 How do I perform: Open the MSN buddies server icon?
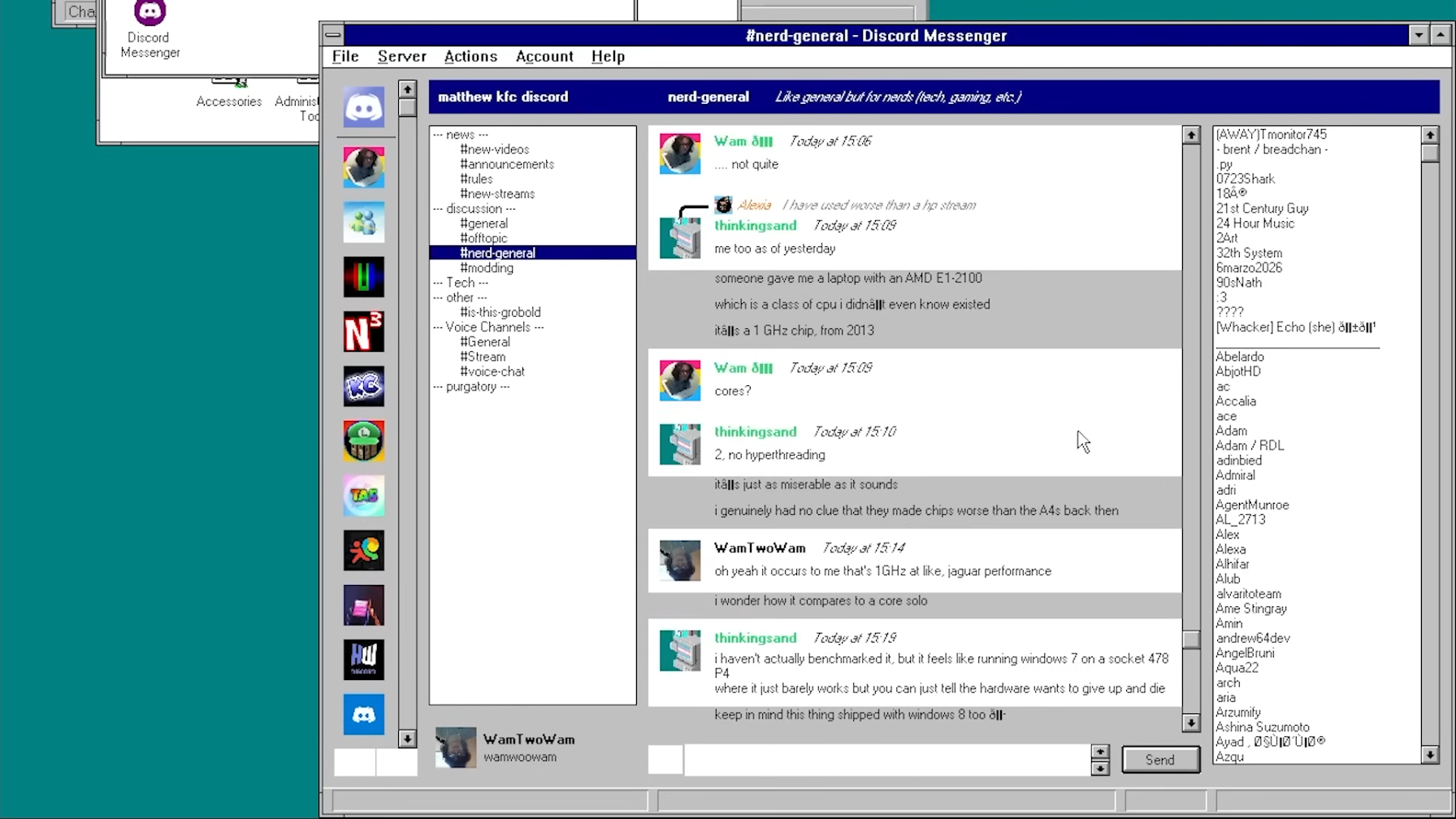click(363, 222)
